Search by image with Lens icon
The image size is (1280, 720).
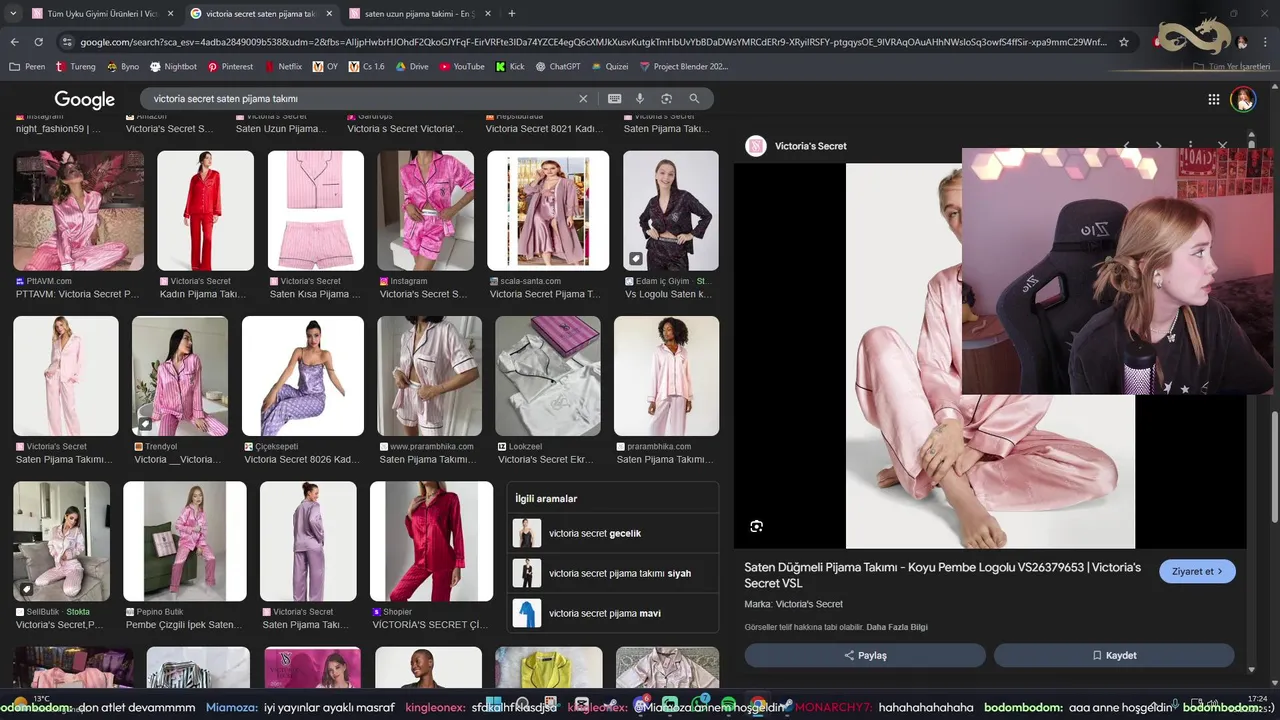coord(666,99)
